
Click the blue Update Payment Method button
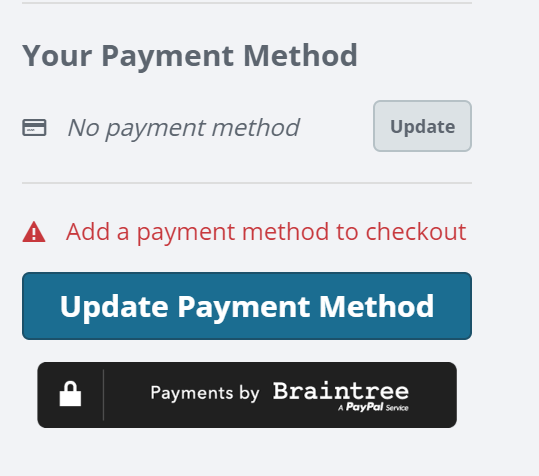(x=247, y=306)
